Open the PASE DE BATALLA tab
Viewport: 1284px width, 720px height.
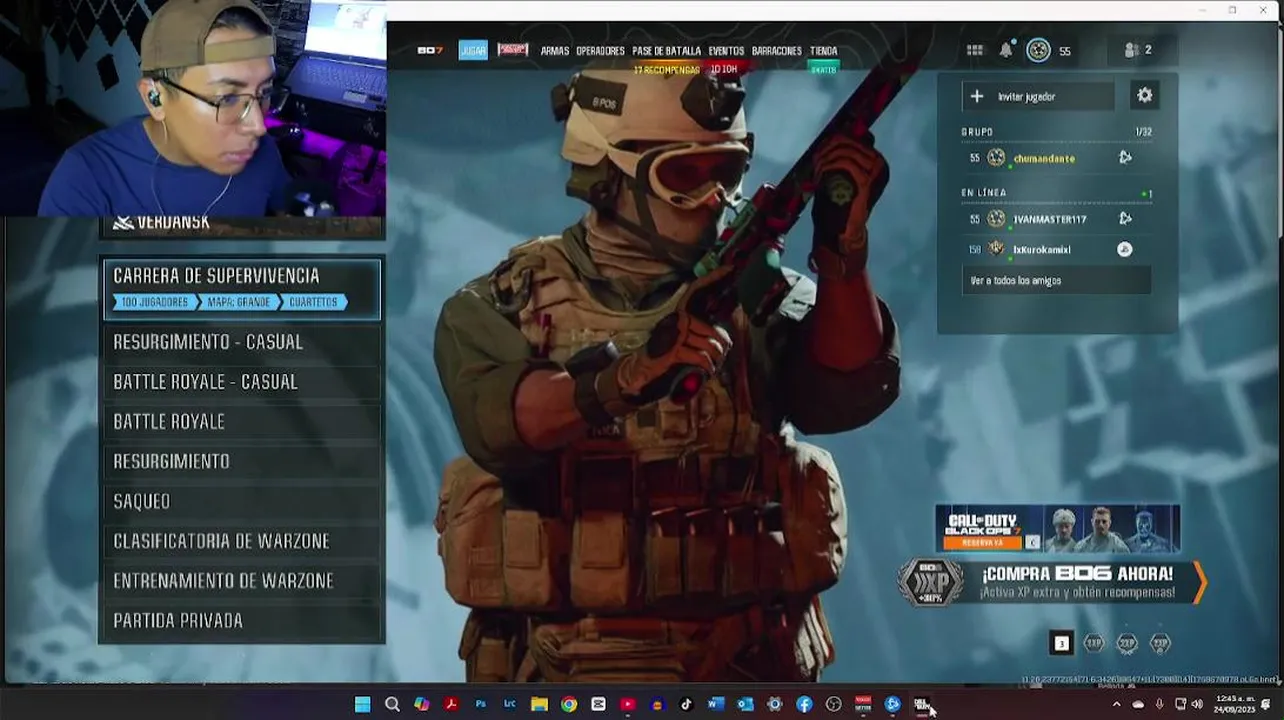pos(667,51)
